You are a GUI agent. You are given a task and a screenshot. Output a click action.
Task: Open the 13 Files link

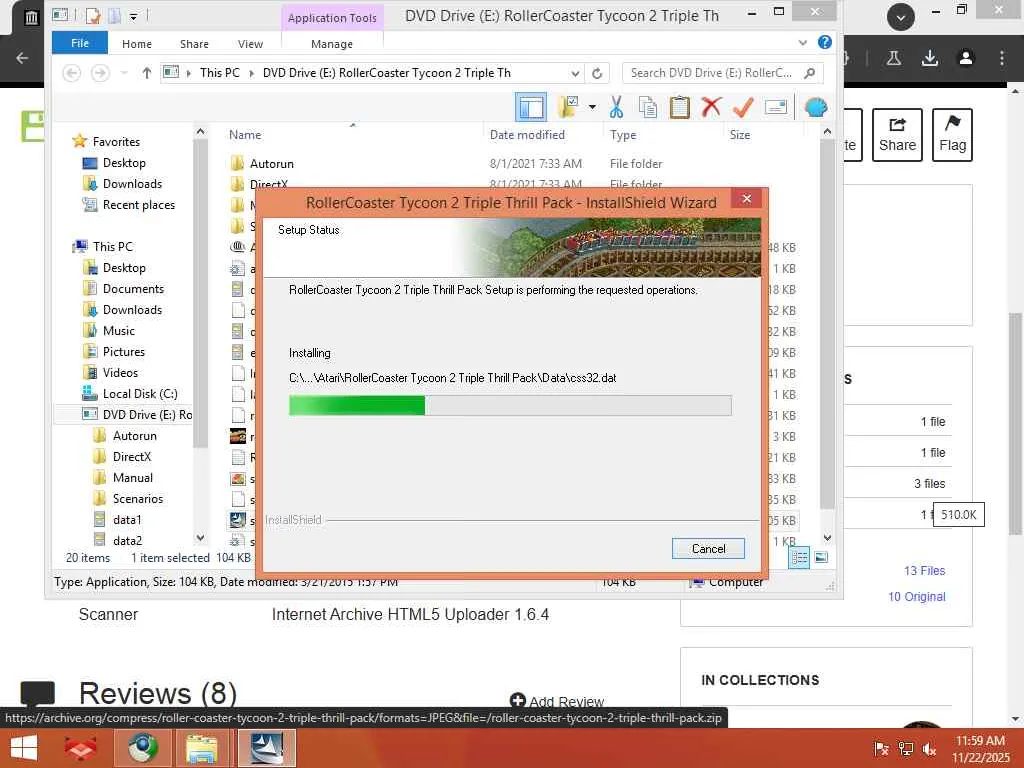[924, 571]
